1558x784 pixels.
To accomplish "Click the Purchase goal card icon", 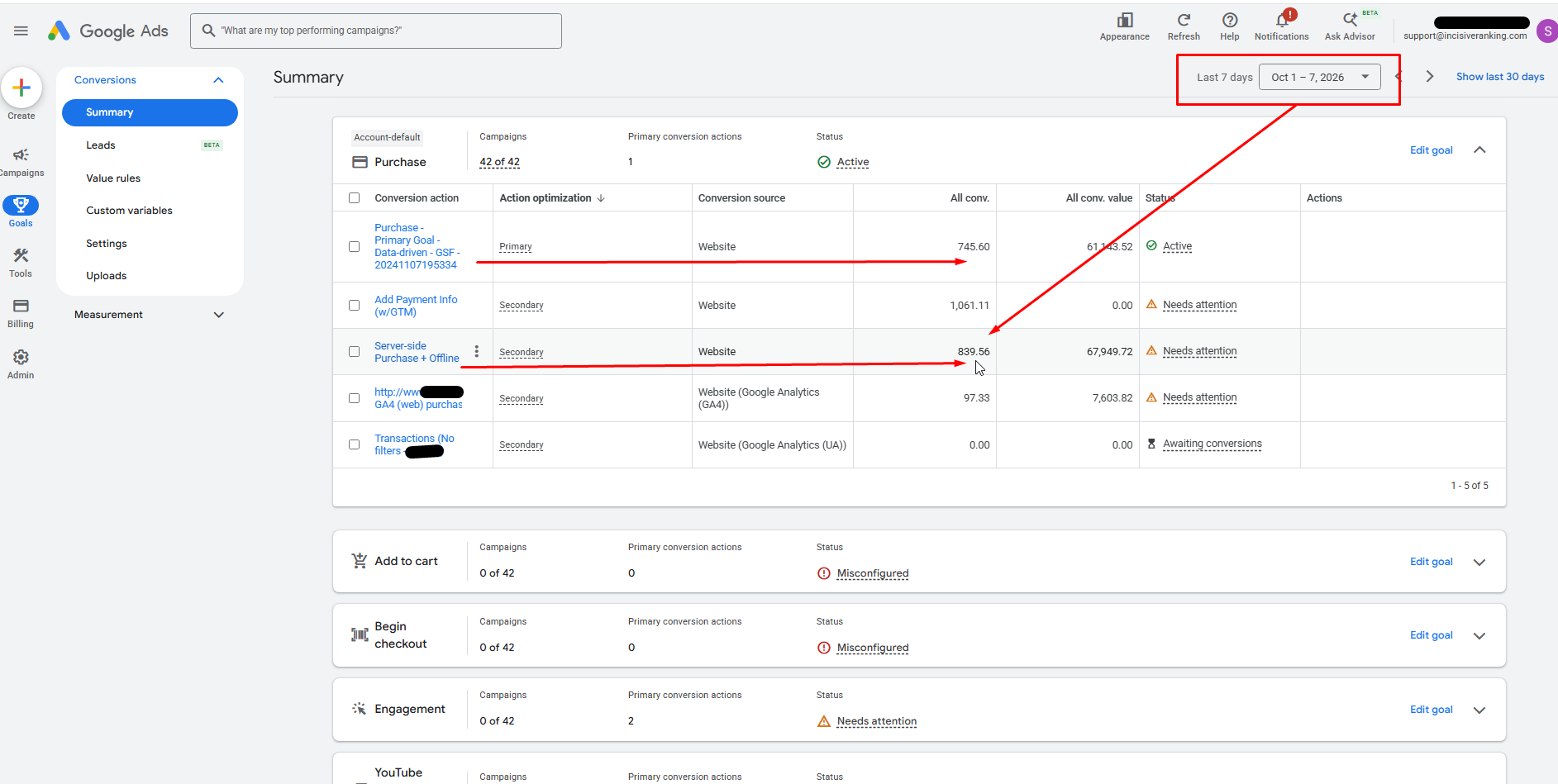I will (x=360, y=162).
